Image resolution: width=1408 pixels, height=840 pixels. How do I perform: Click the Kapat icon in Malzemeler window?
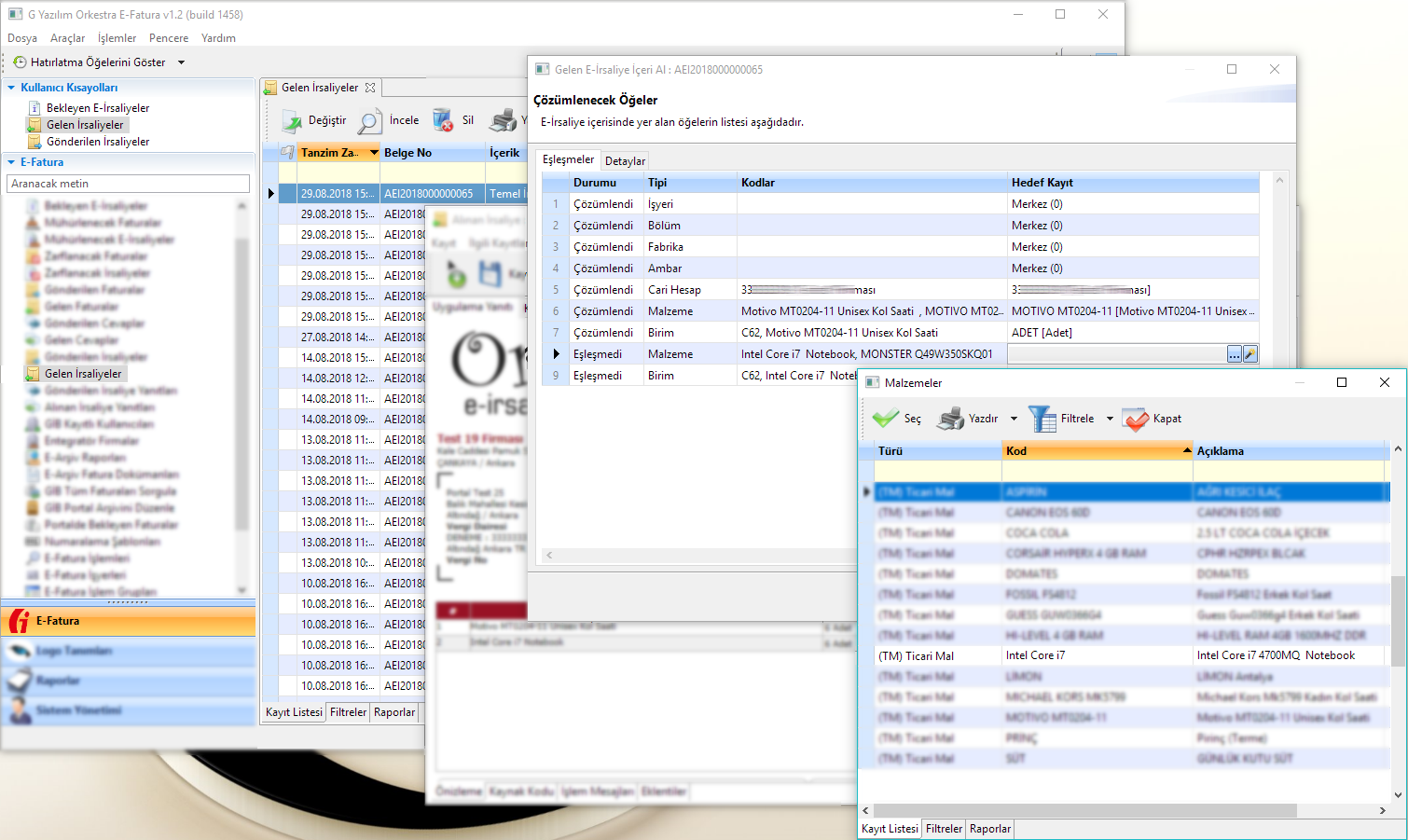(1135, 419)
